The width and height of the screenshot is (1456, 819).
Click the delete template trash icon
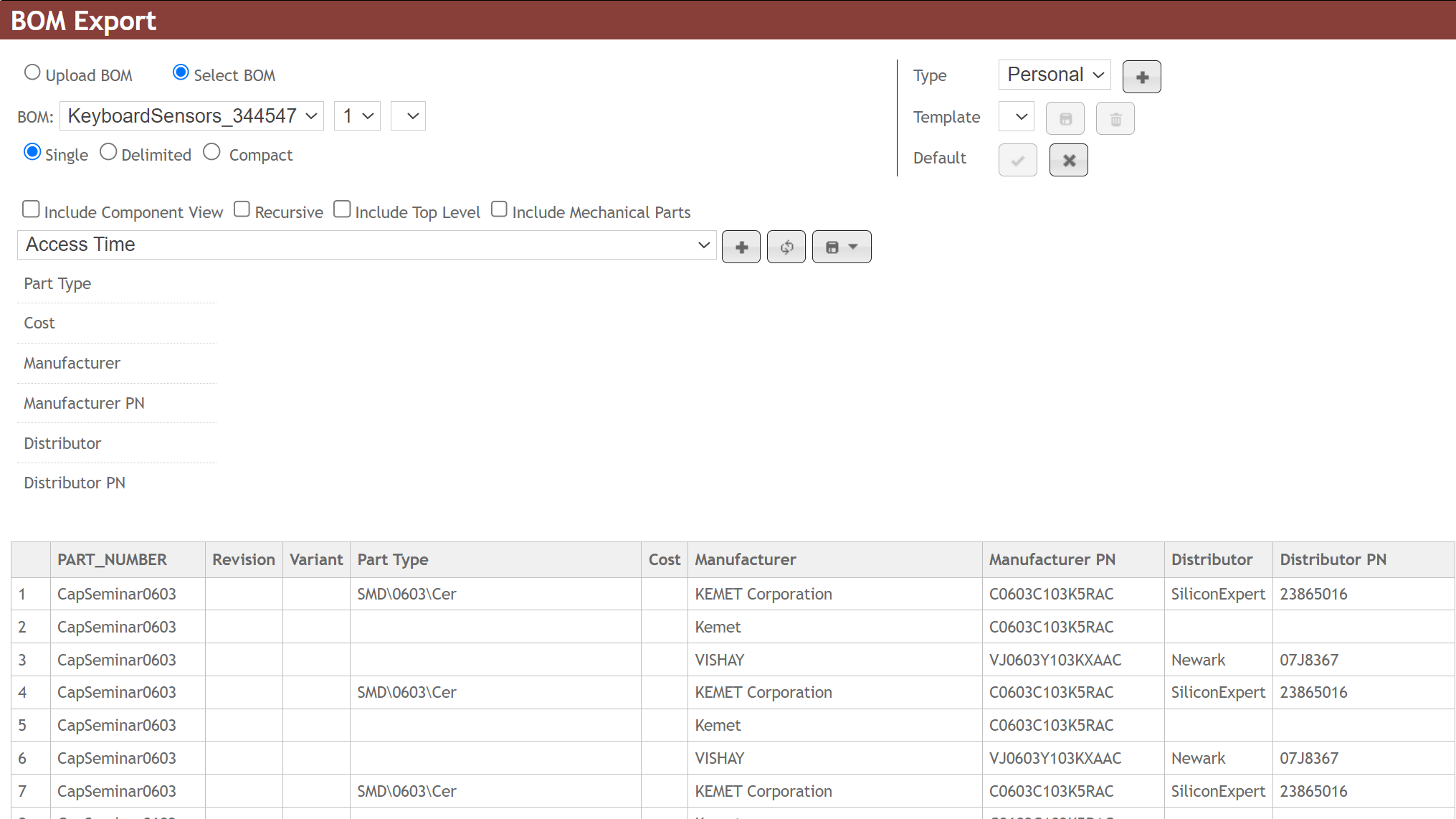click(x=1115, y=119)
